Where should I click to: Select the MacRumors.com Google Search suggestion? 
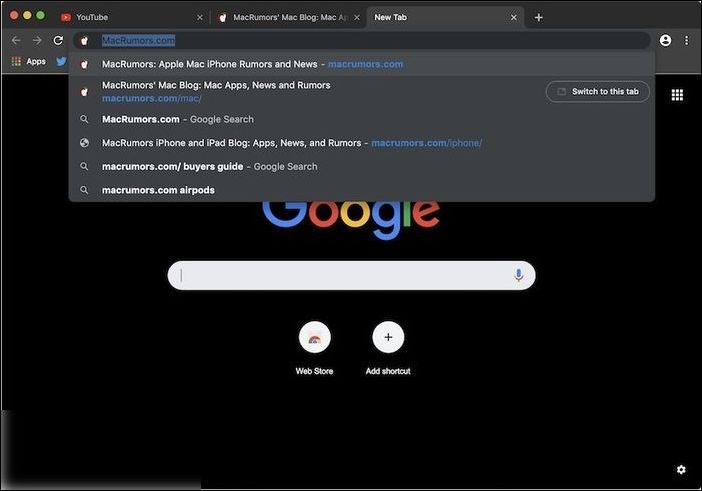pyautogui.click(x=180, y=119)
